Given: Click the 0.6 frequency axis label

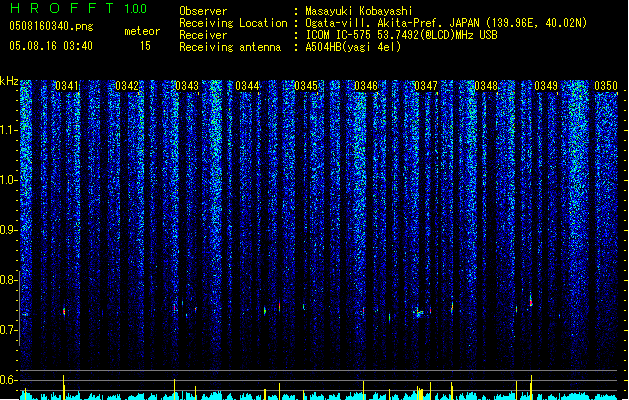Looking at the screenshot, I should 8,380.
